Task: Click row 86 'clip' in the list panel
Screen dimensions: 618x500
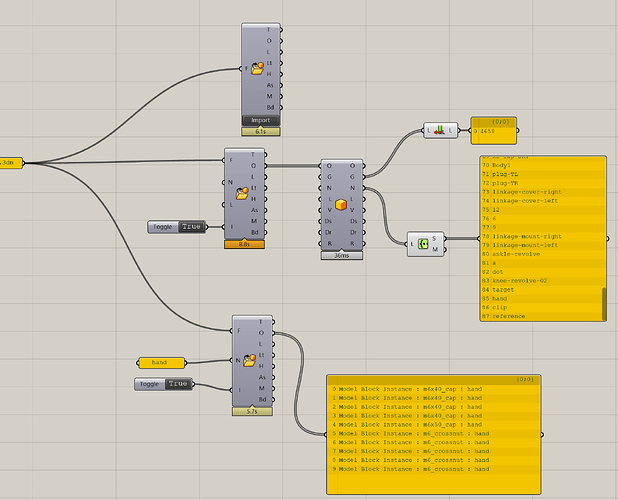Action: (x=541, y=307)
